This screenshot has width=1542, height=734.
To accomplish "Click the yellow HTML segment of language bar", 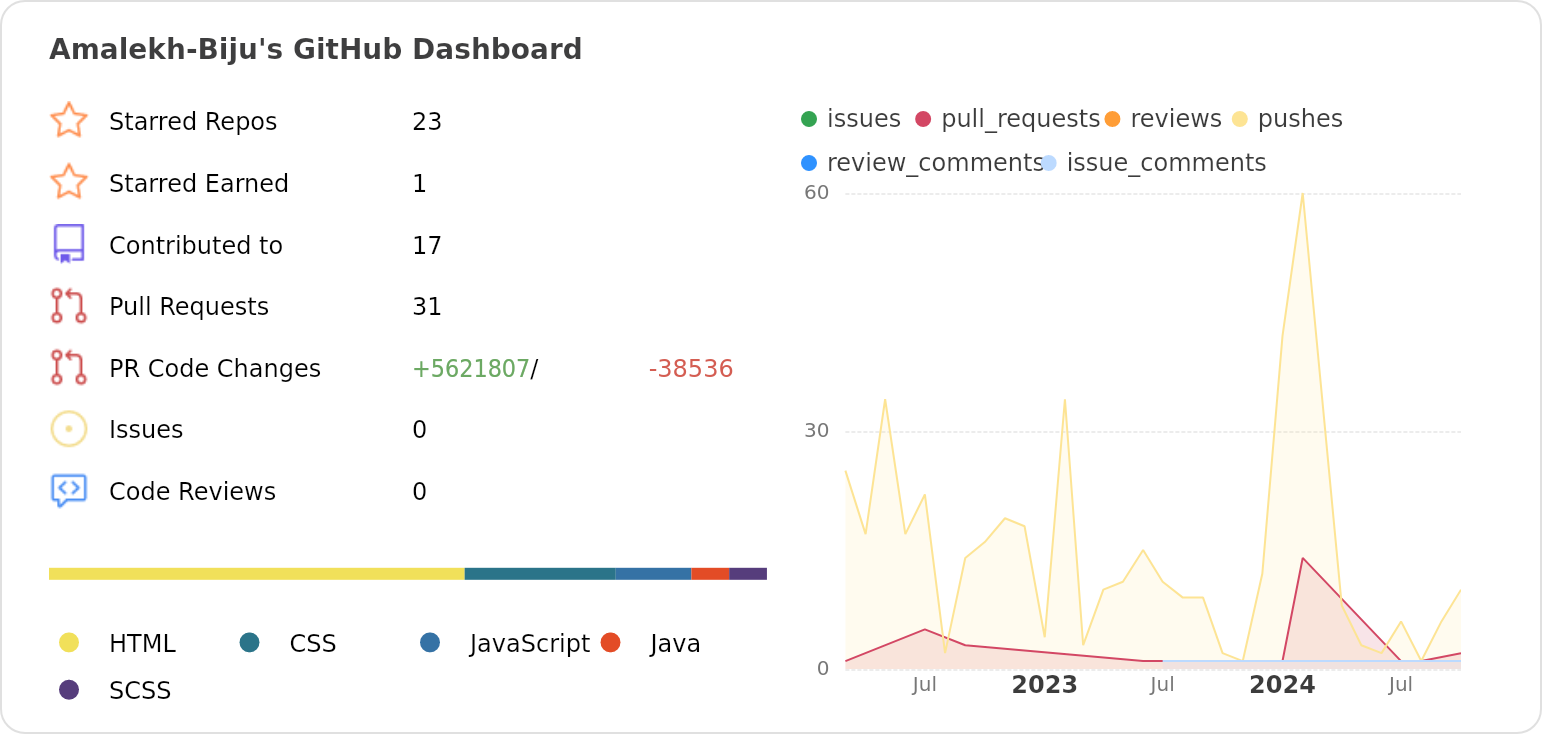I will point(257,574).
